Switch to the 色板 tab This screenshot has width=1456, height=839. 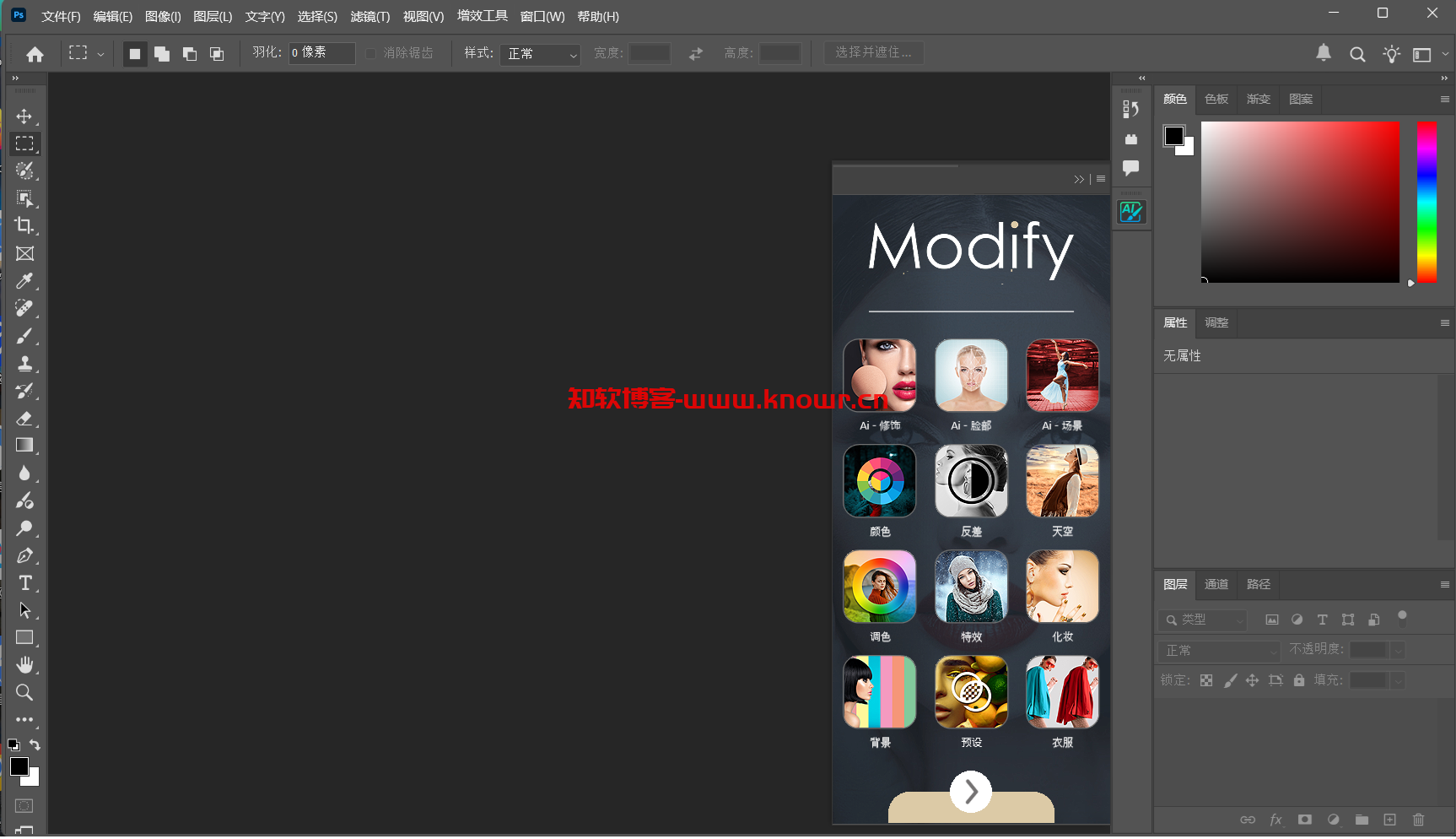[x=1216, y=99]
